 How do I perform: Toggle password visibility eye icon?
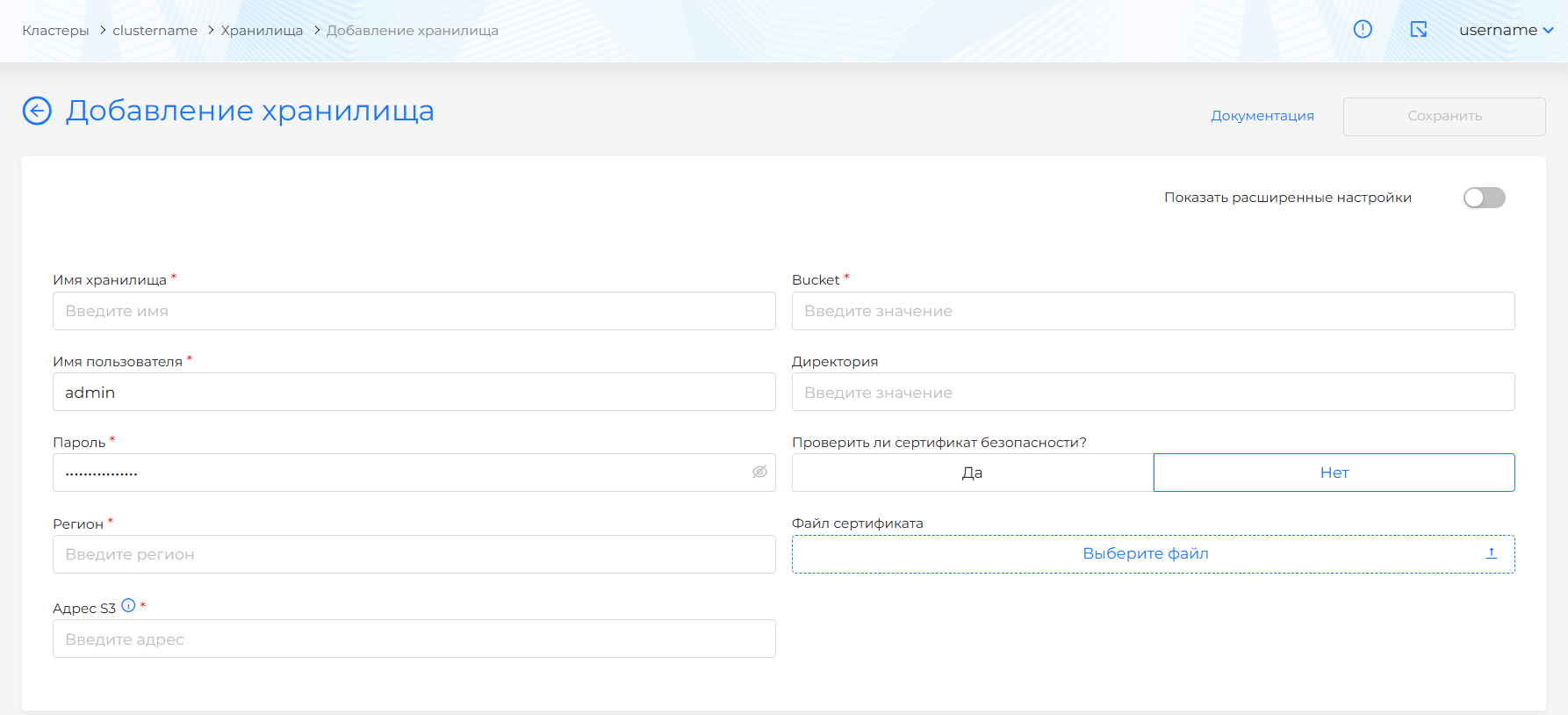coord(759,473)
